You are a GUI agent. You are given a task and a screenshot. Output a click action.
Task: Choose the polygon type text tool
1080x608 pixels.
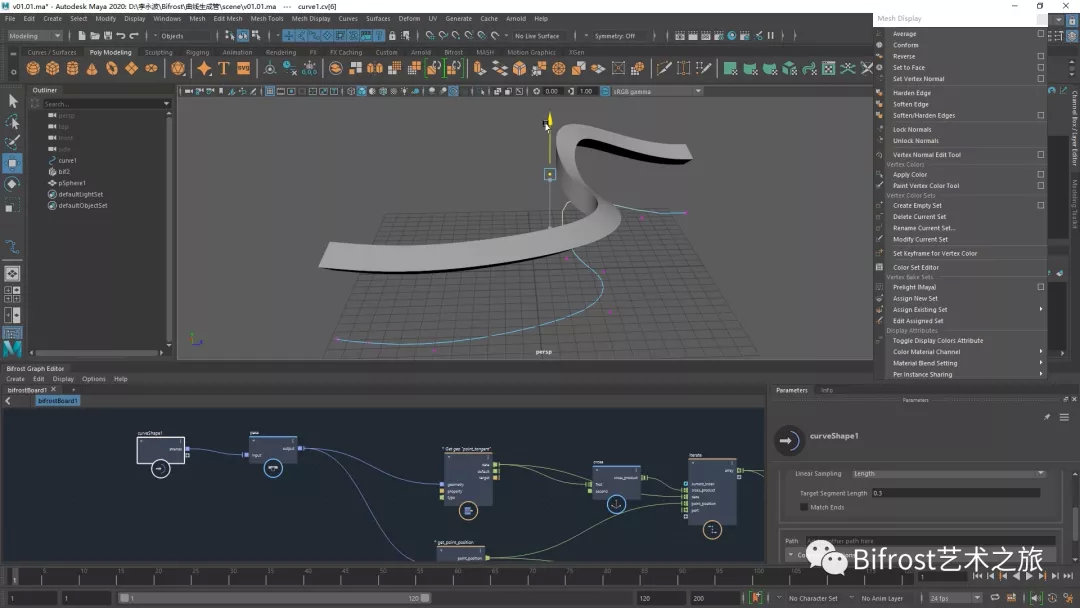(223, 68)
